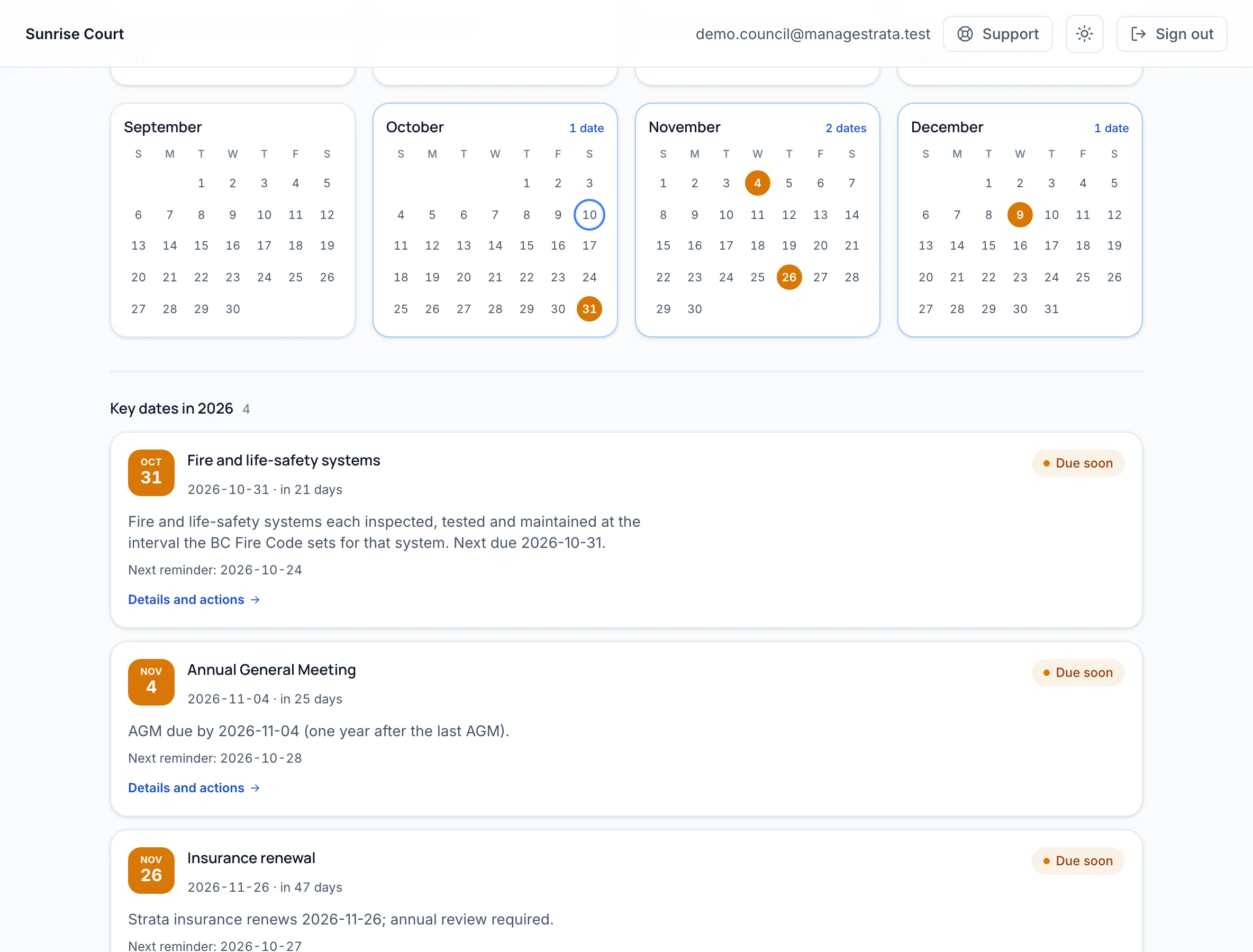
Task: Open the Sunrise Court home title
Action: 74,34
